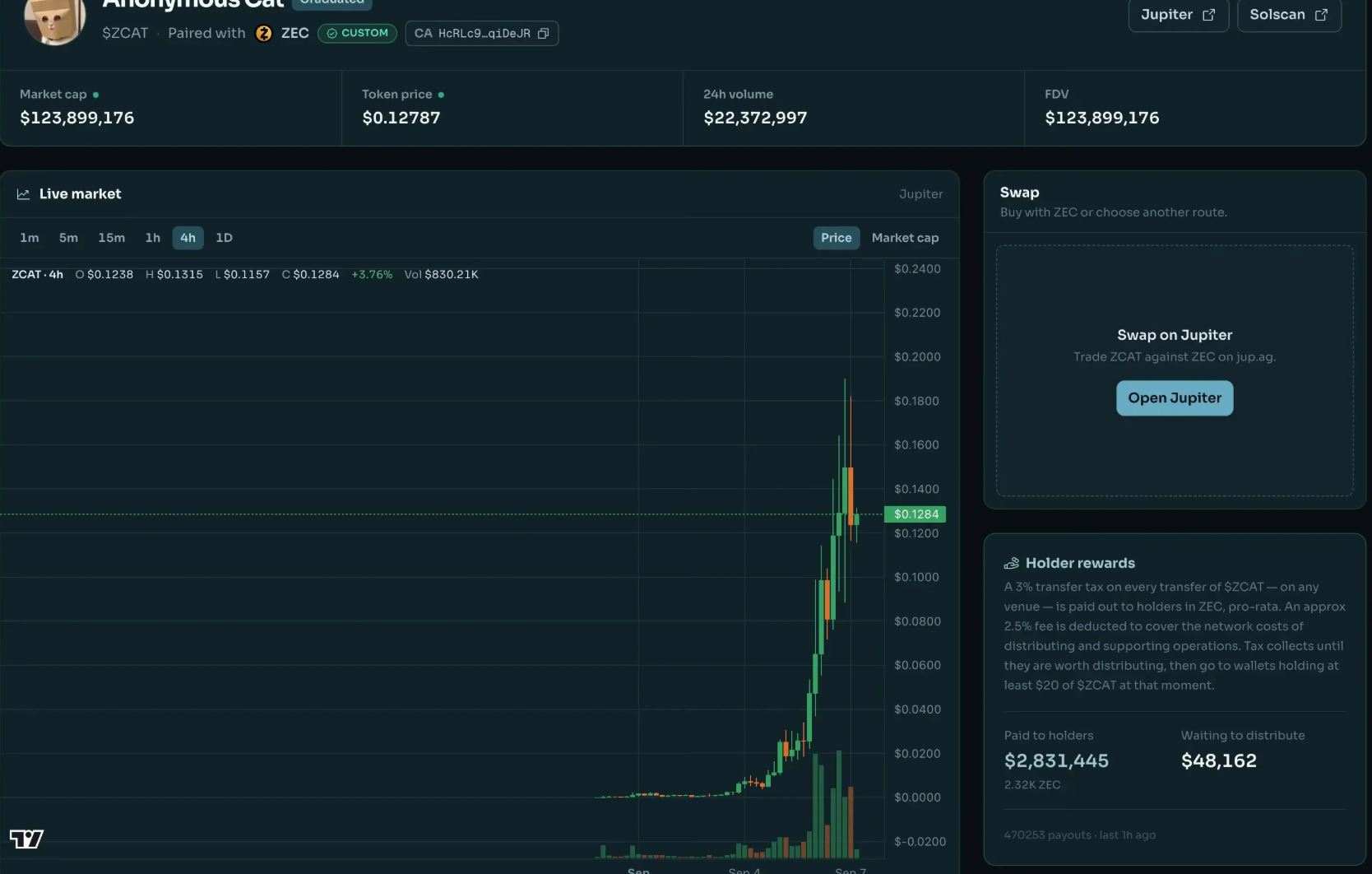Viewport: 1372px width, 874px height.
Task: Click the Jupiter source label in chart header
Action: (x=921, y=194)
